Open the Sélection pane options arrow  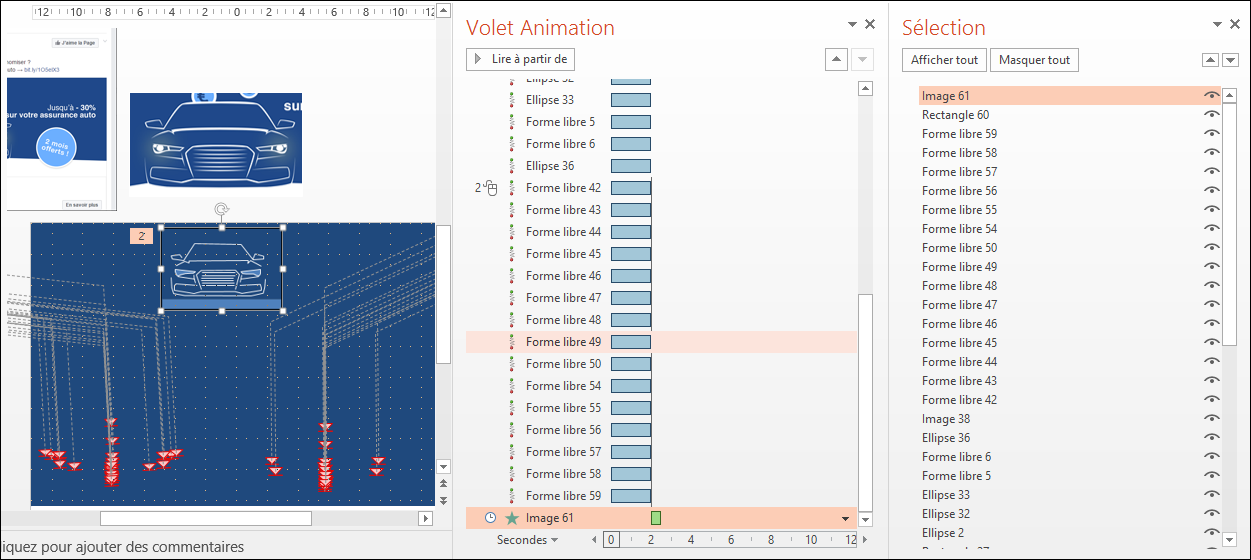click(x=1218, y=24)
